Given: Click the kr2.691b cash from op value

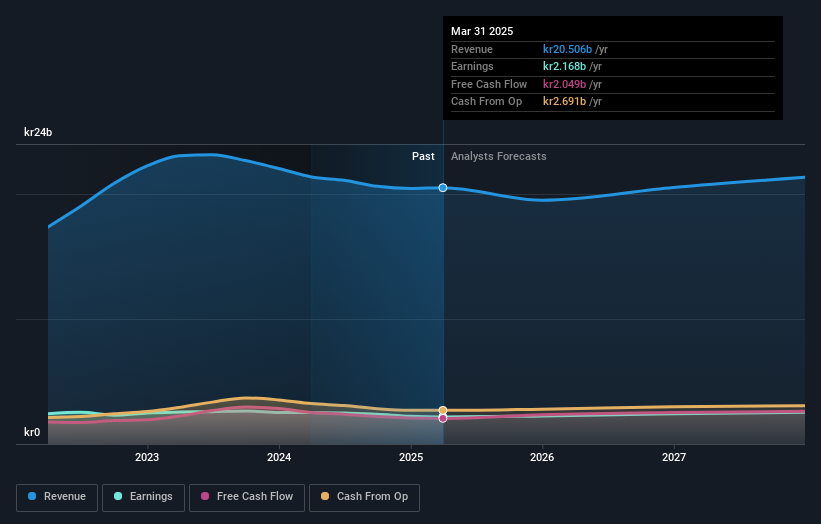Looking at the screenshot, I should click(x=564, y=102).
